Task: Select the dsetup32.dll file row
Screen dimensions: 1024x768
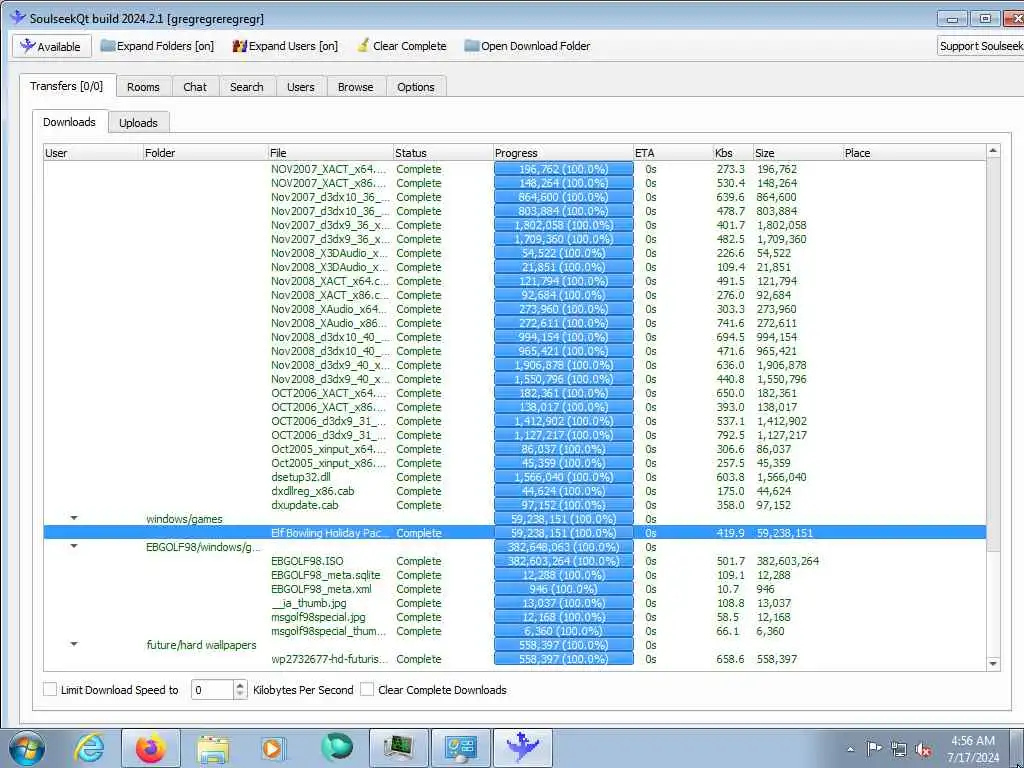Action: [515, 477]
